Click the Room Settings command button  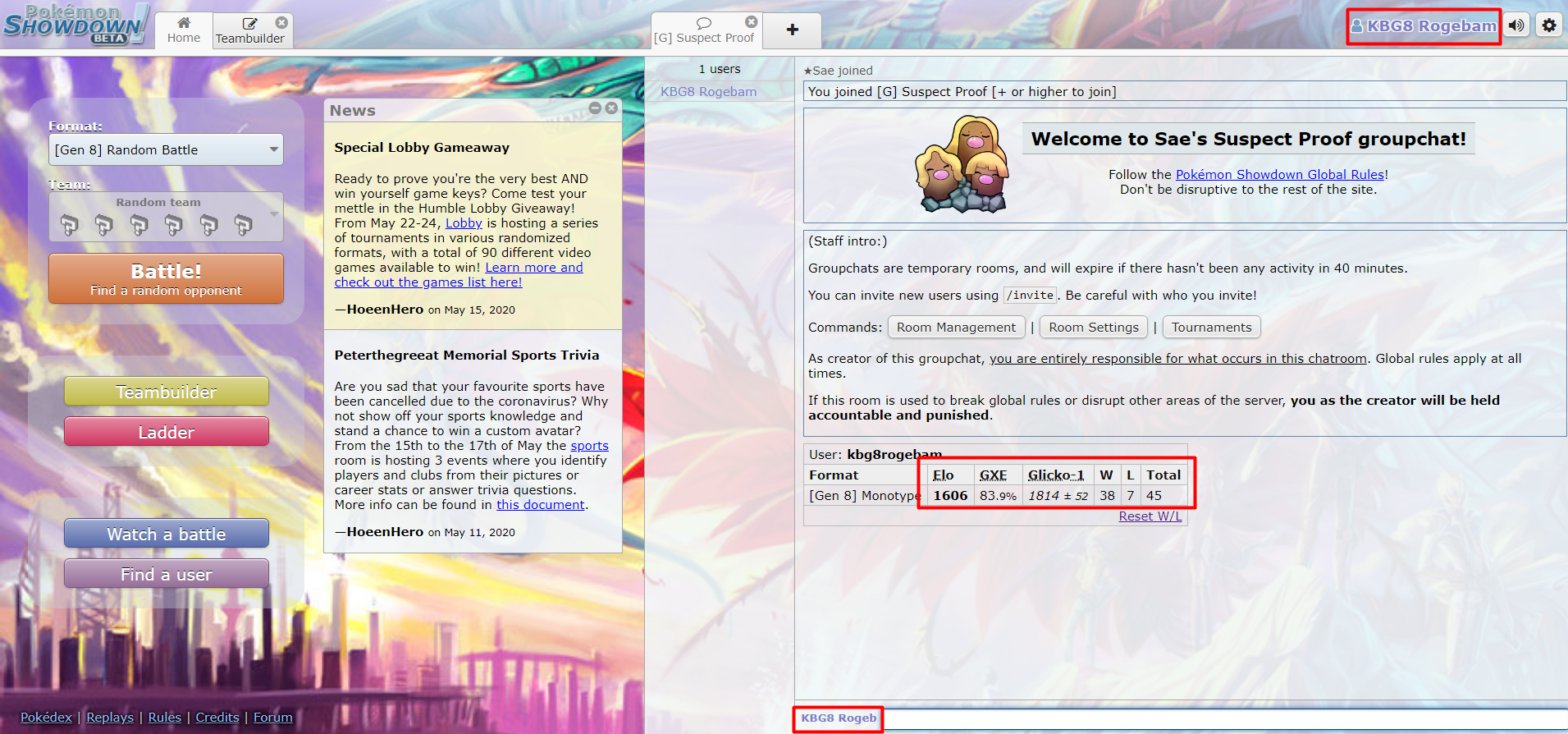pyautogui.click(x=1094, y=327)
